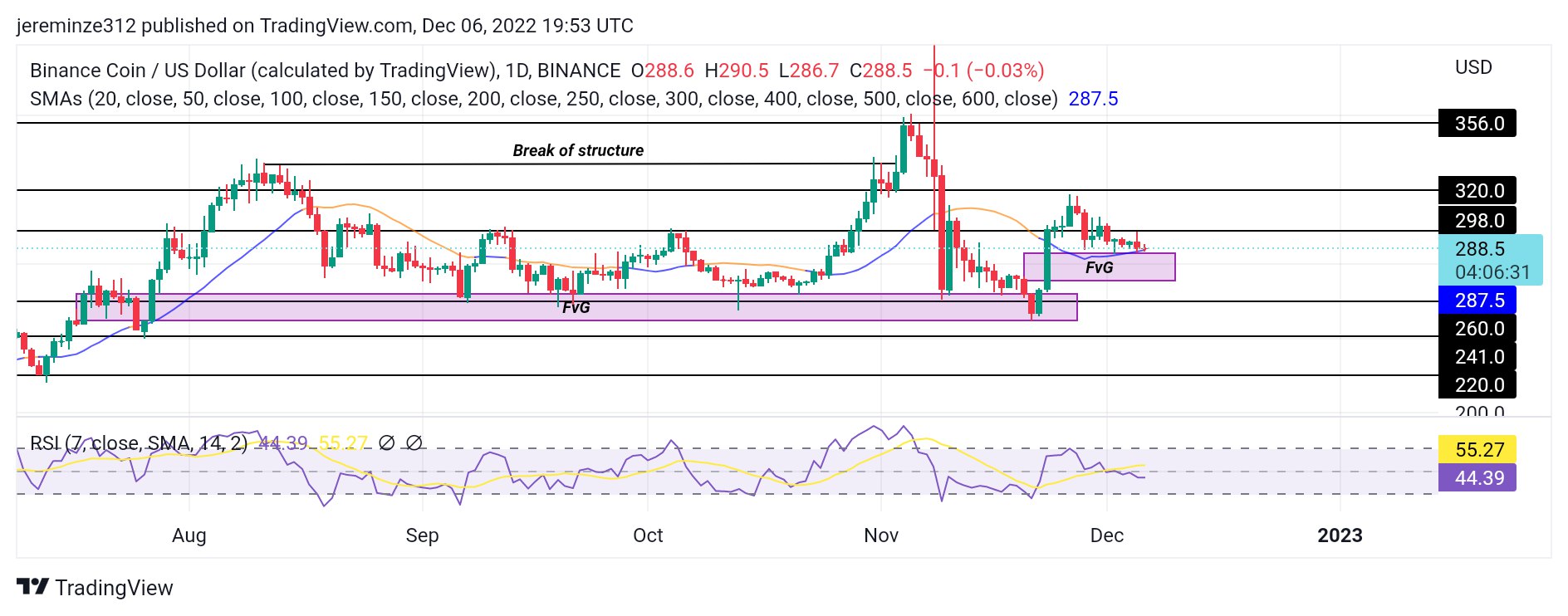This screenshot has height=616, width=1568.
Task: Click the 260.0 price level label
Action: [x=1478, y=329]
